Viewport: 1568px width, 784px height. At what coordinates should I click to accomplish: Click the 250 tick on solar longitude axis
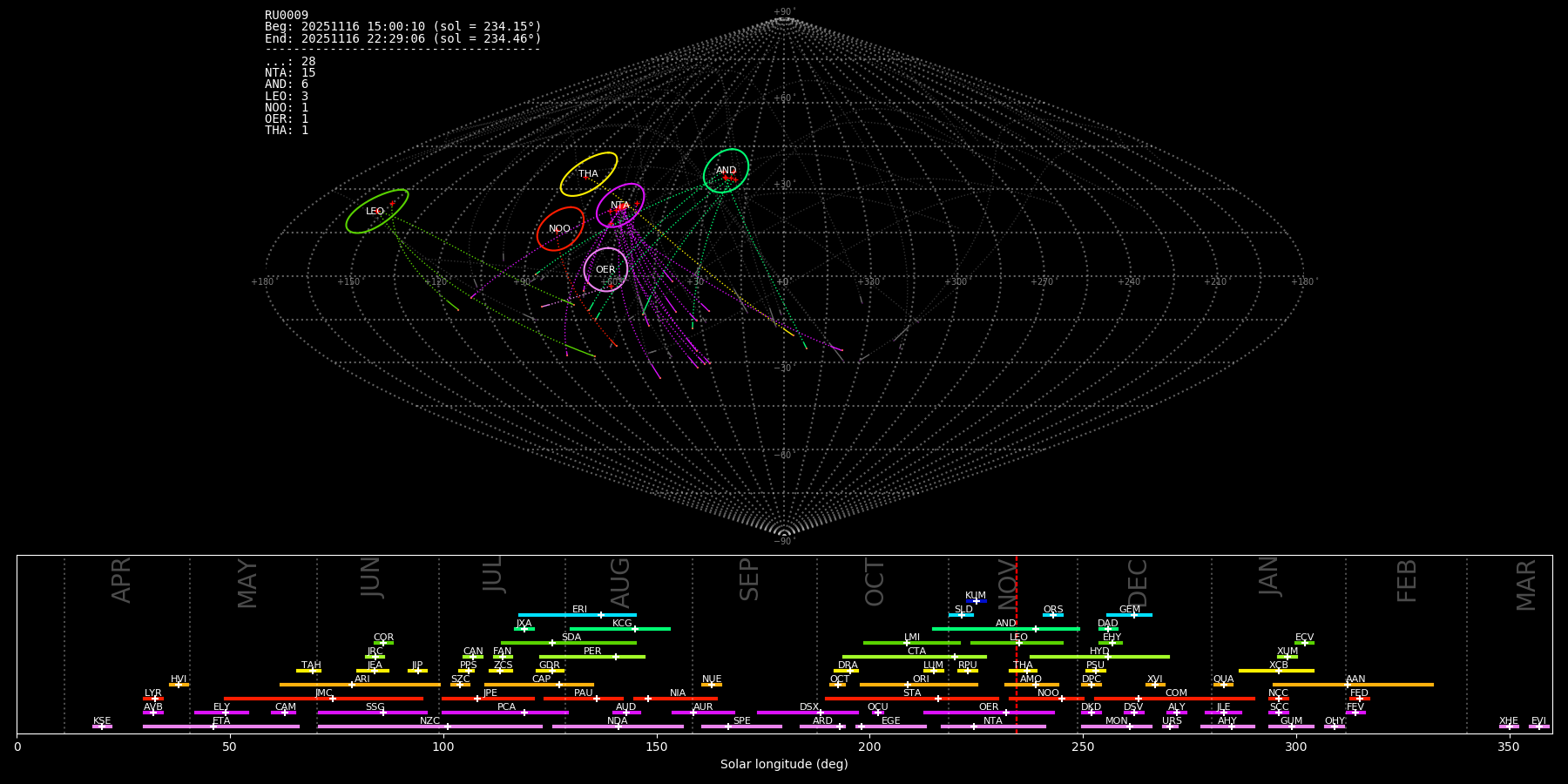click(1083, 747)
